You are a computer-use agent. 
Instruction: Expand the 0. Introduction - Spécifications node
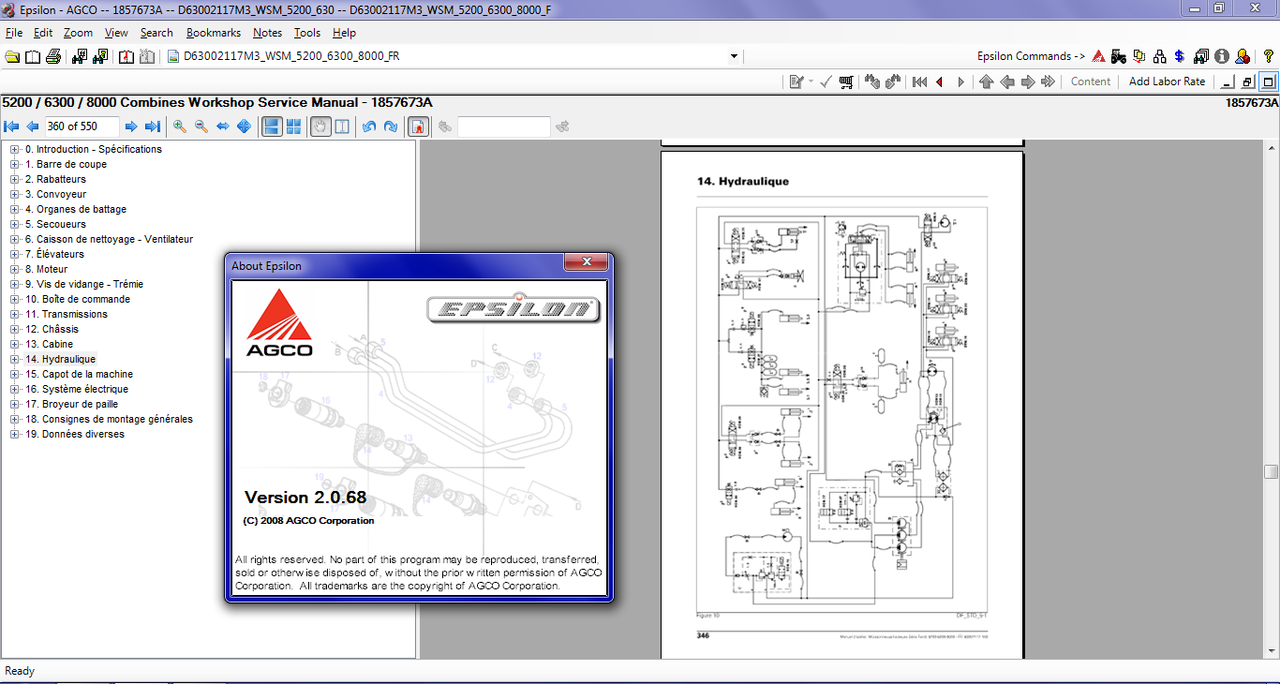click(x=15, y=149)
